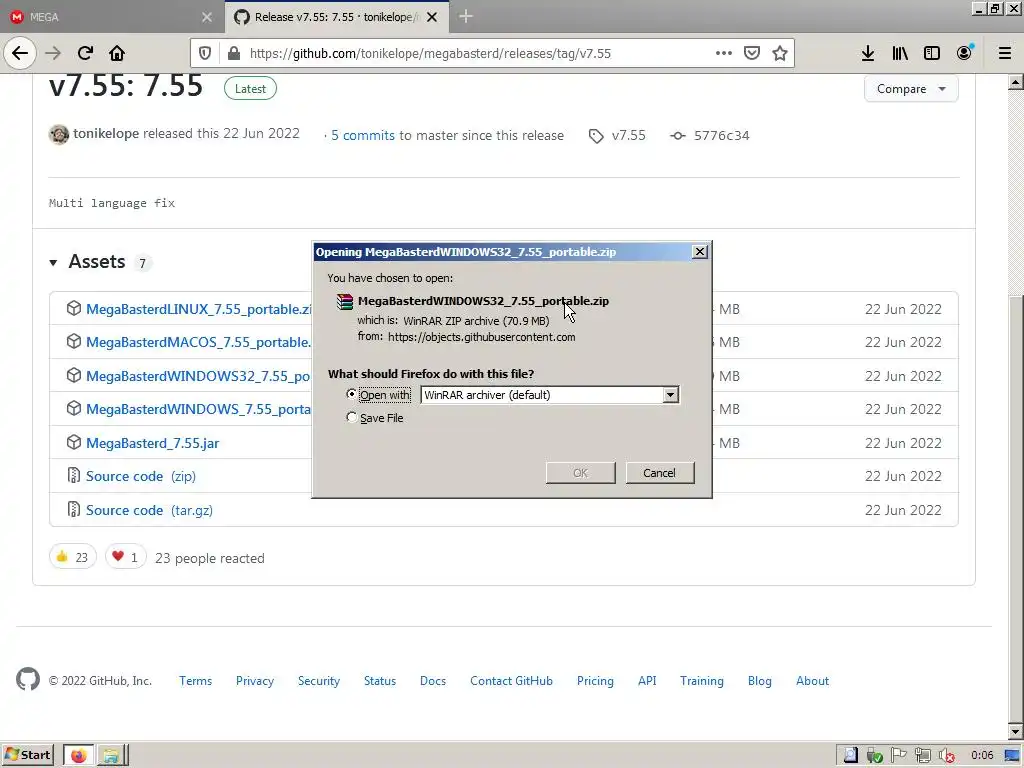
Task: Open MegaBasterdMACOS_7.55_portable link
Action: point(199,342)
